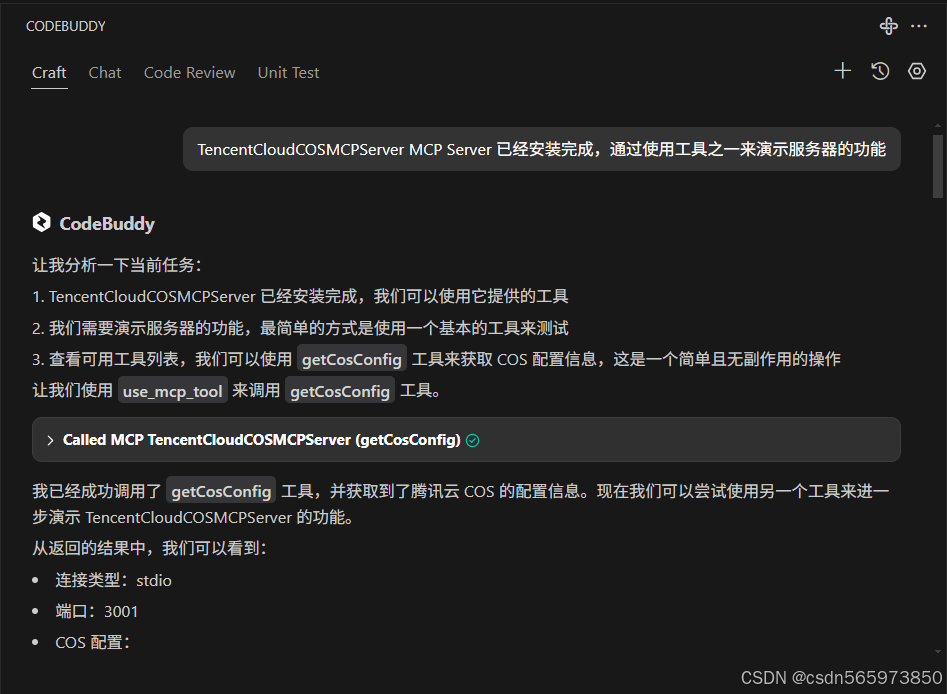Switch to the Code Review tab

(x=189, y=72)
